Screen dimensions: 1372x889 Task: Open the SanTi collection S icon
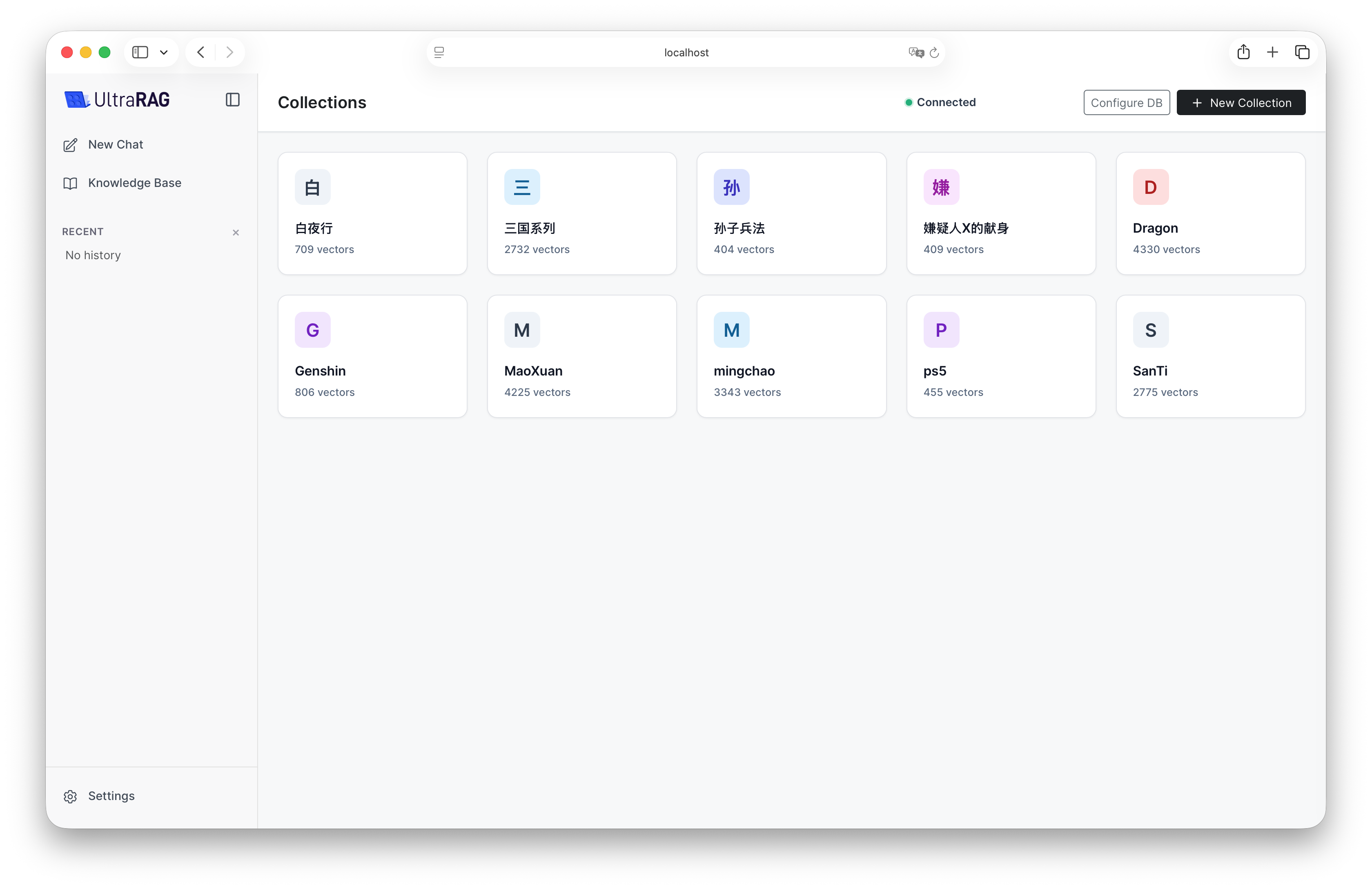(x=1151, y=329)
